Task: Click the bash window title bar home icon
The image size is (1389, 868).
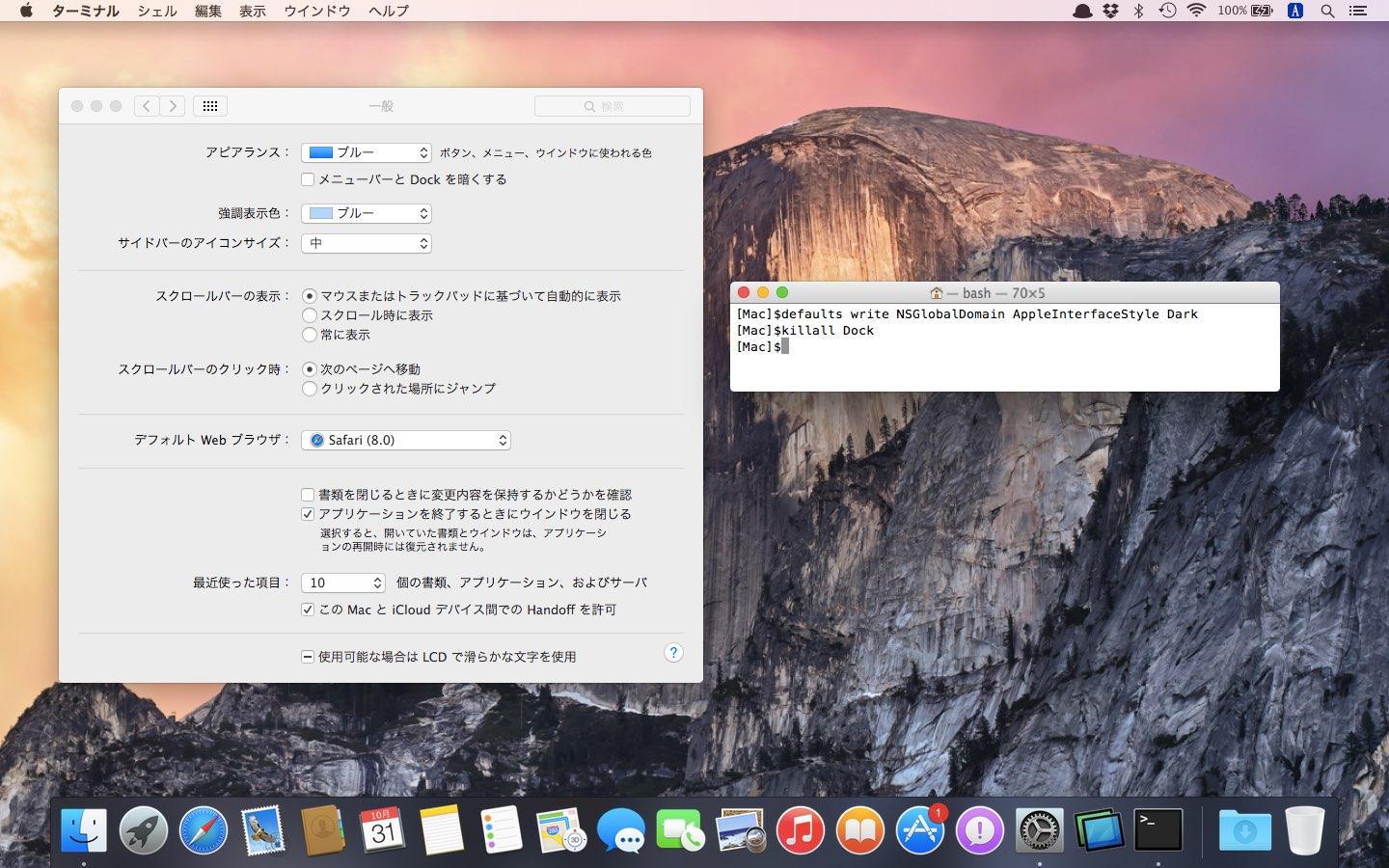Action: point(936,292)
